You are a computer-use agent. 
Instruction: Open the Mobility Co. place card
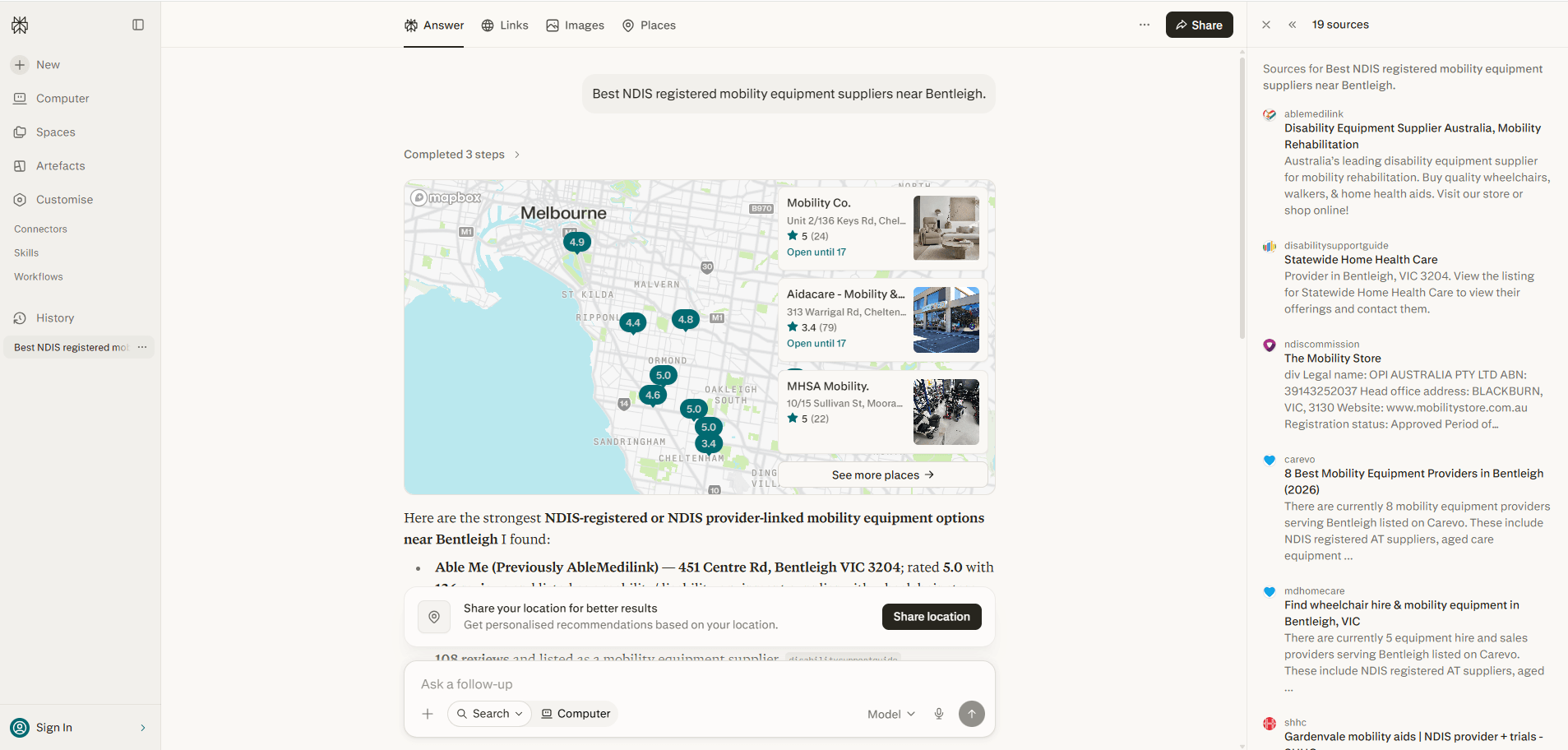tap(883, 228)
